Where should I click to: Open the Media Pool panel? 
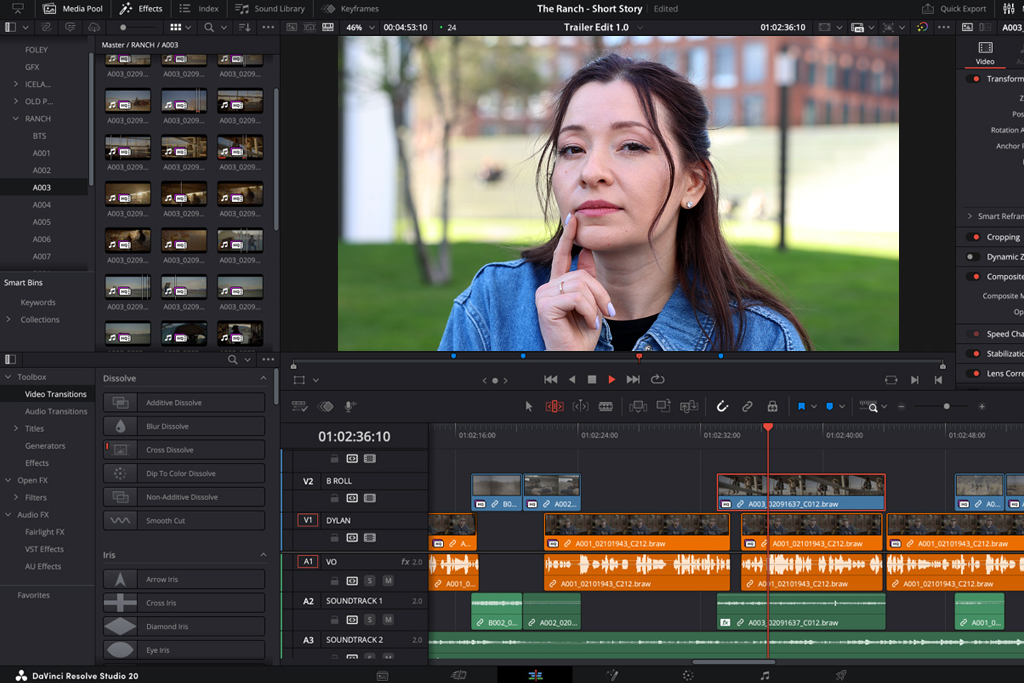[x=73, y=8]
